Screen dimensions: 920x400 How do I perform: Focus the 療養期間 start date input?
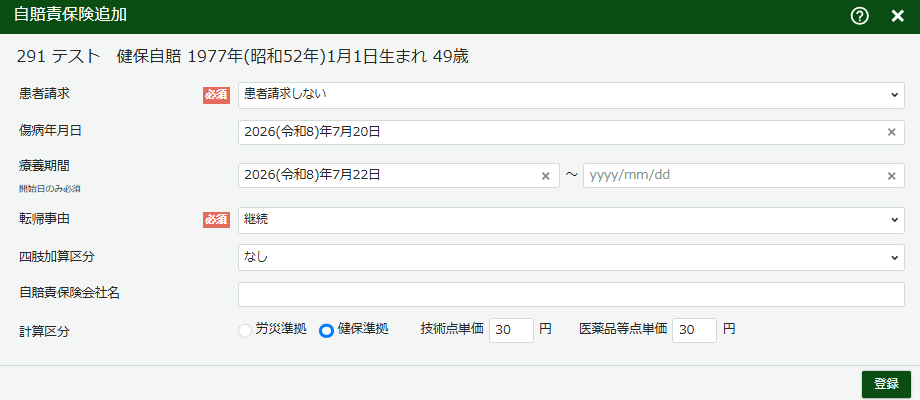(x=399, y=176)
